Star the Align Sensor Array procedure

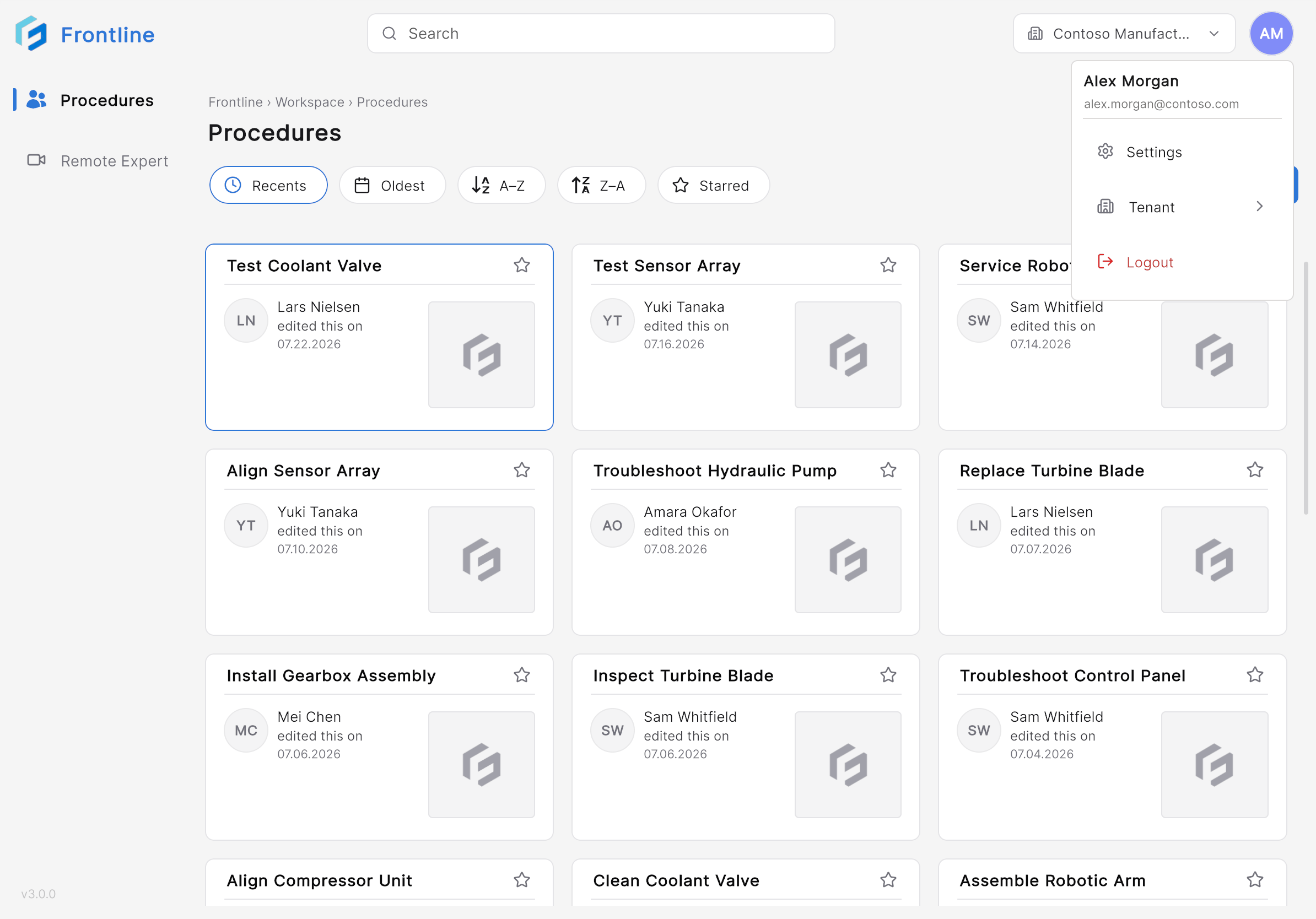(x=521, y=470)
